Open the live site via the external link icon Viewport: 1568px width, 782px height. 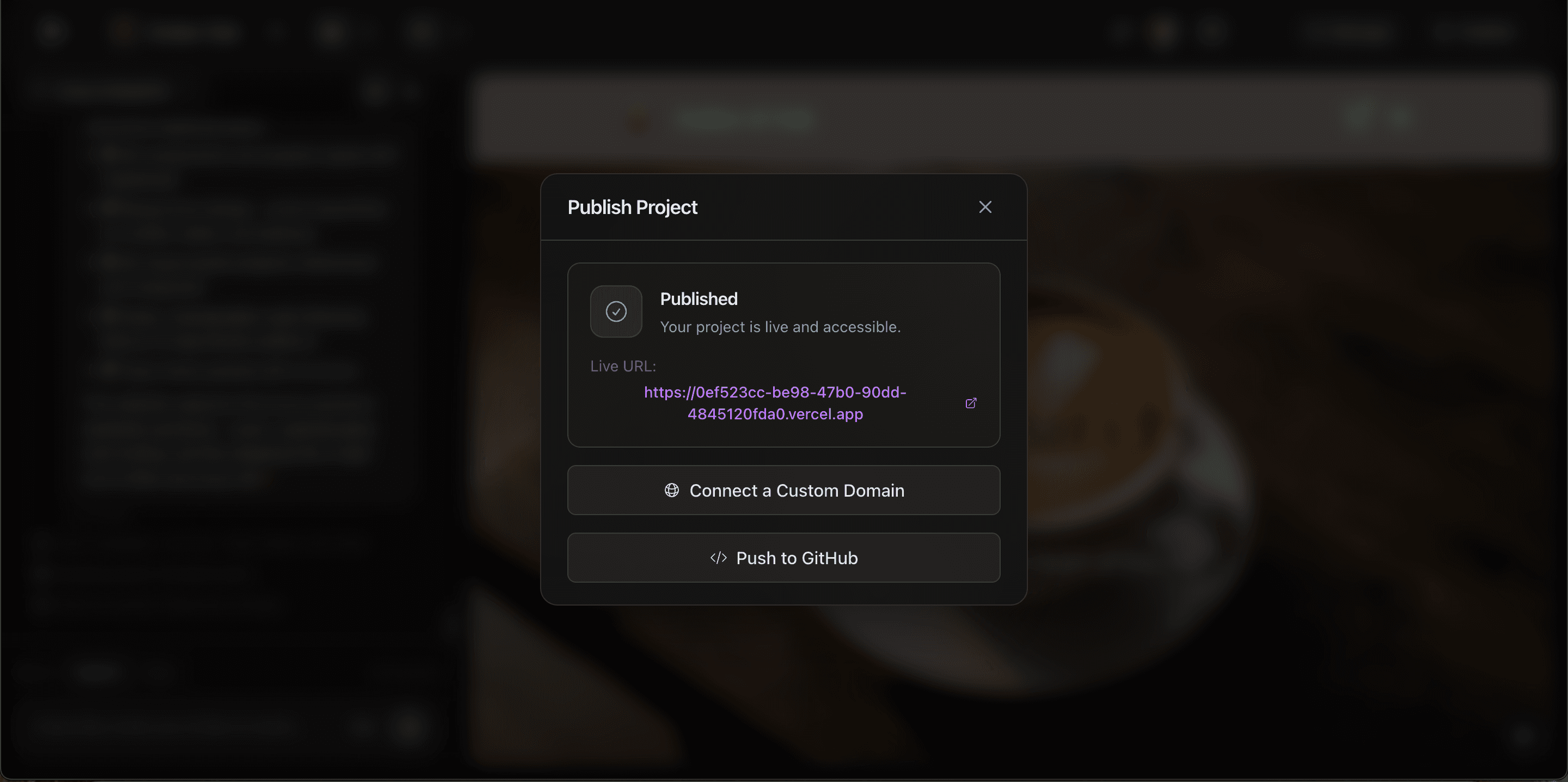971,402
